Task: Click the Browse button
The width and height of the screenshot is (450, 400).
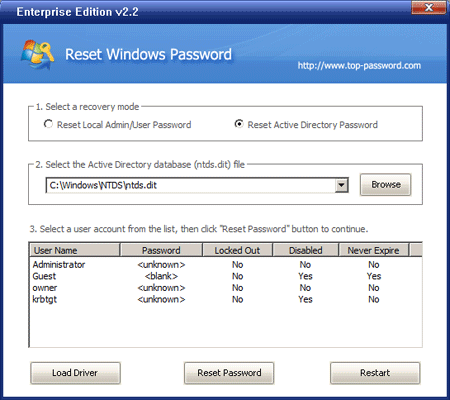Action: [386, 184]
